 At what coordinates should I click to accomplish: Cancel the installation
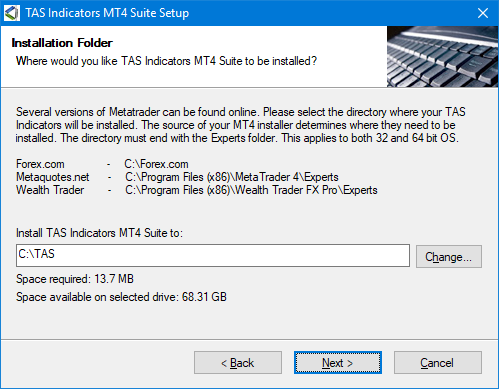coord(438,362)
